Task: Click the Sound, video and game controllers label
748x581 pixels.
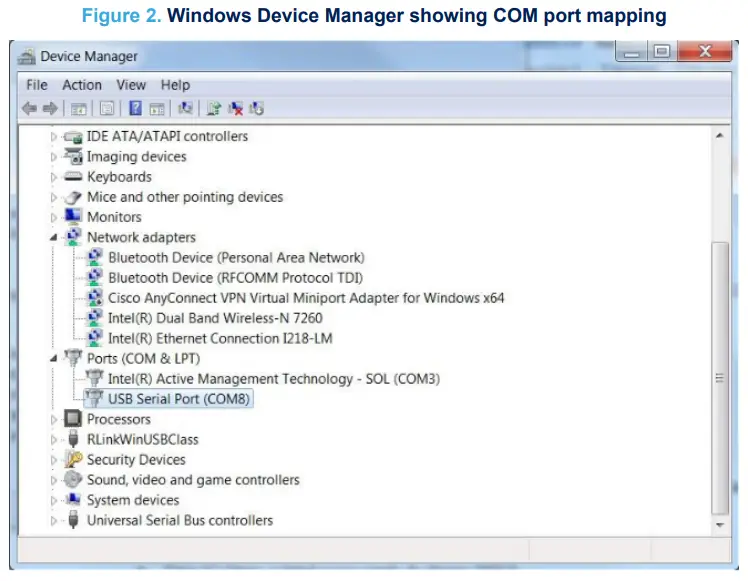Action: pos(193,479)
